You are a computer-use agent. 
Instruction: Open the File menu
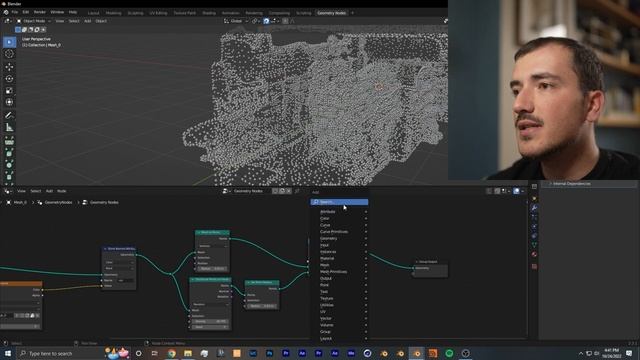click(x=15, y=12)
